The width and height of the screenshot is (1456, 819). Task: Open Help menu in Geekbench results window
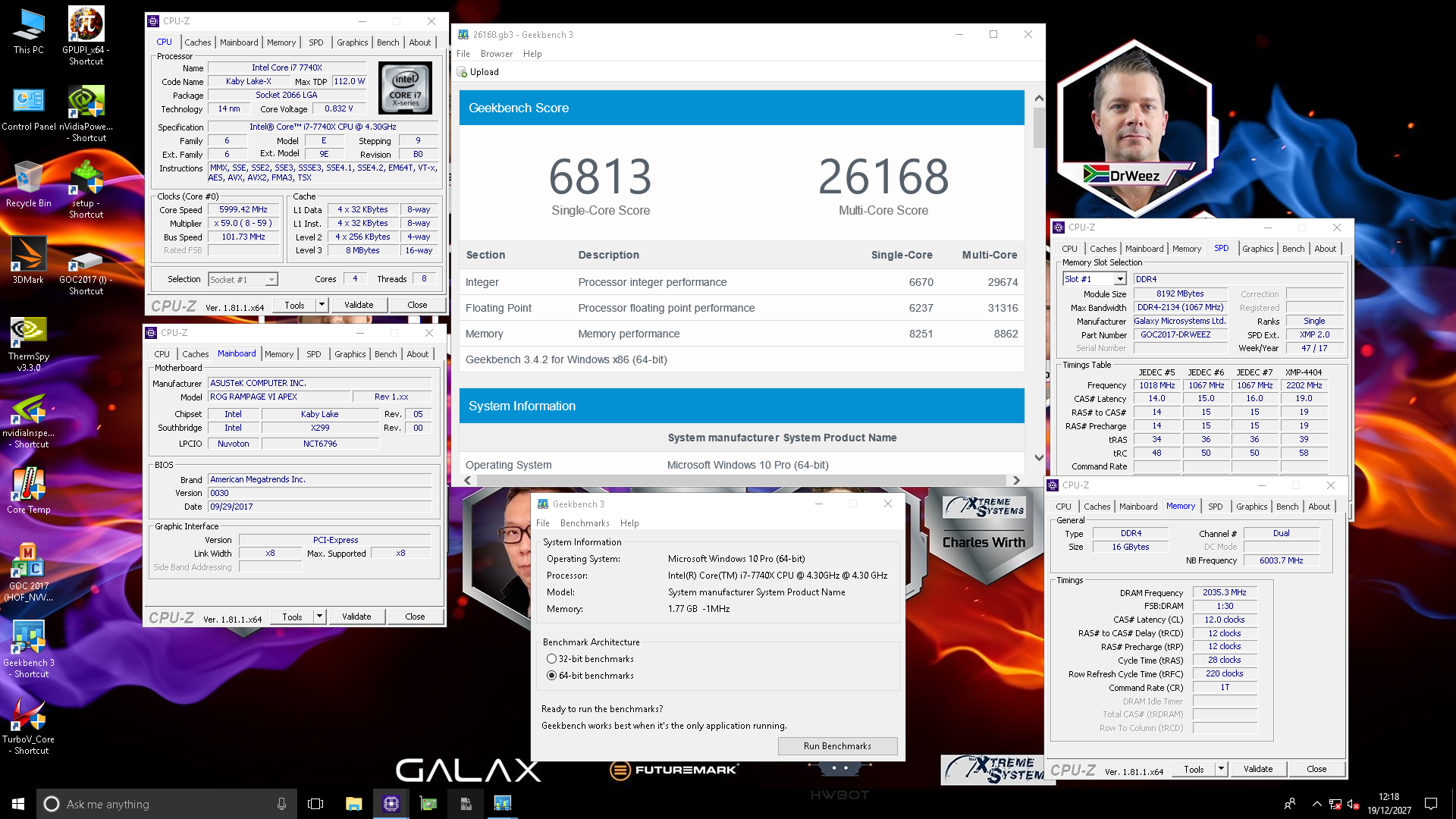tap(532, 54)
